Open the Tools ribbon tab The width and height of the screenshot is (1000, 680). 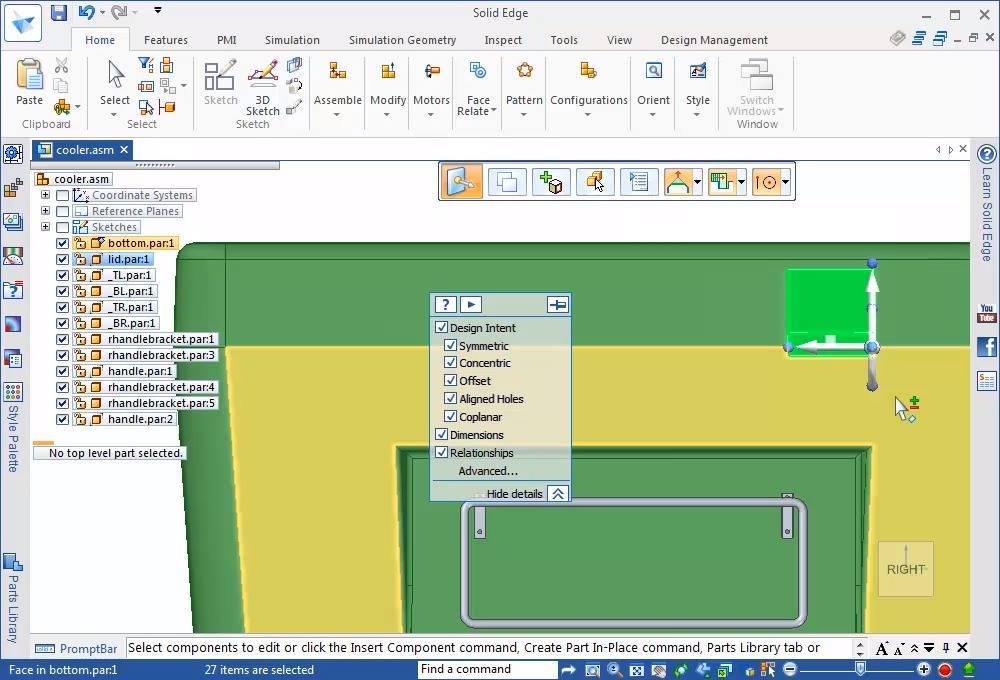tap(564, 40)
